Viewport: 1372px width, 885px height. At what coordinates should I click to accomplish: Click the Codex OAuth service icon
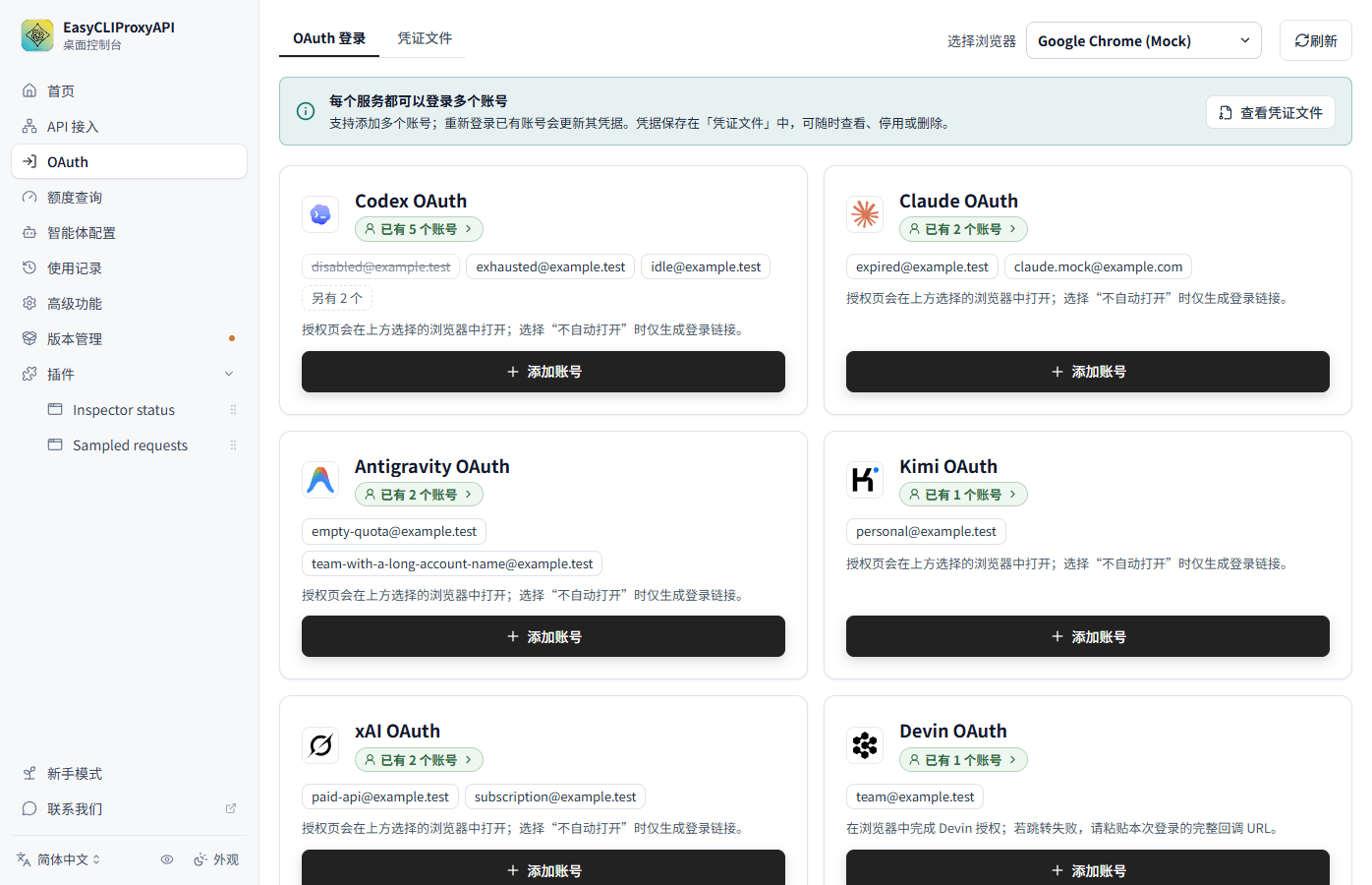coord(320,214)
